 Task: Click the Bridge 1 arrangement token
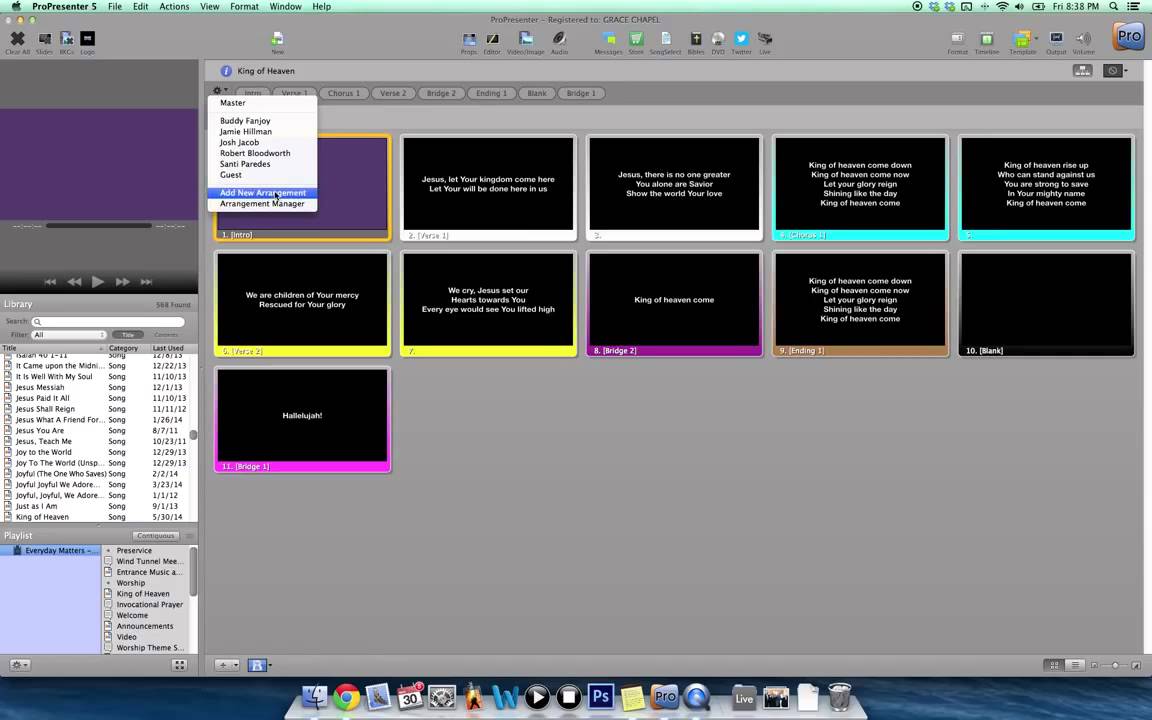coord(581,93)
